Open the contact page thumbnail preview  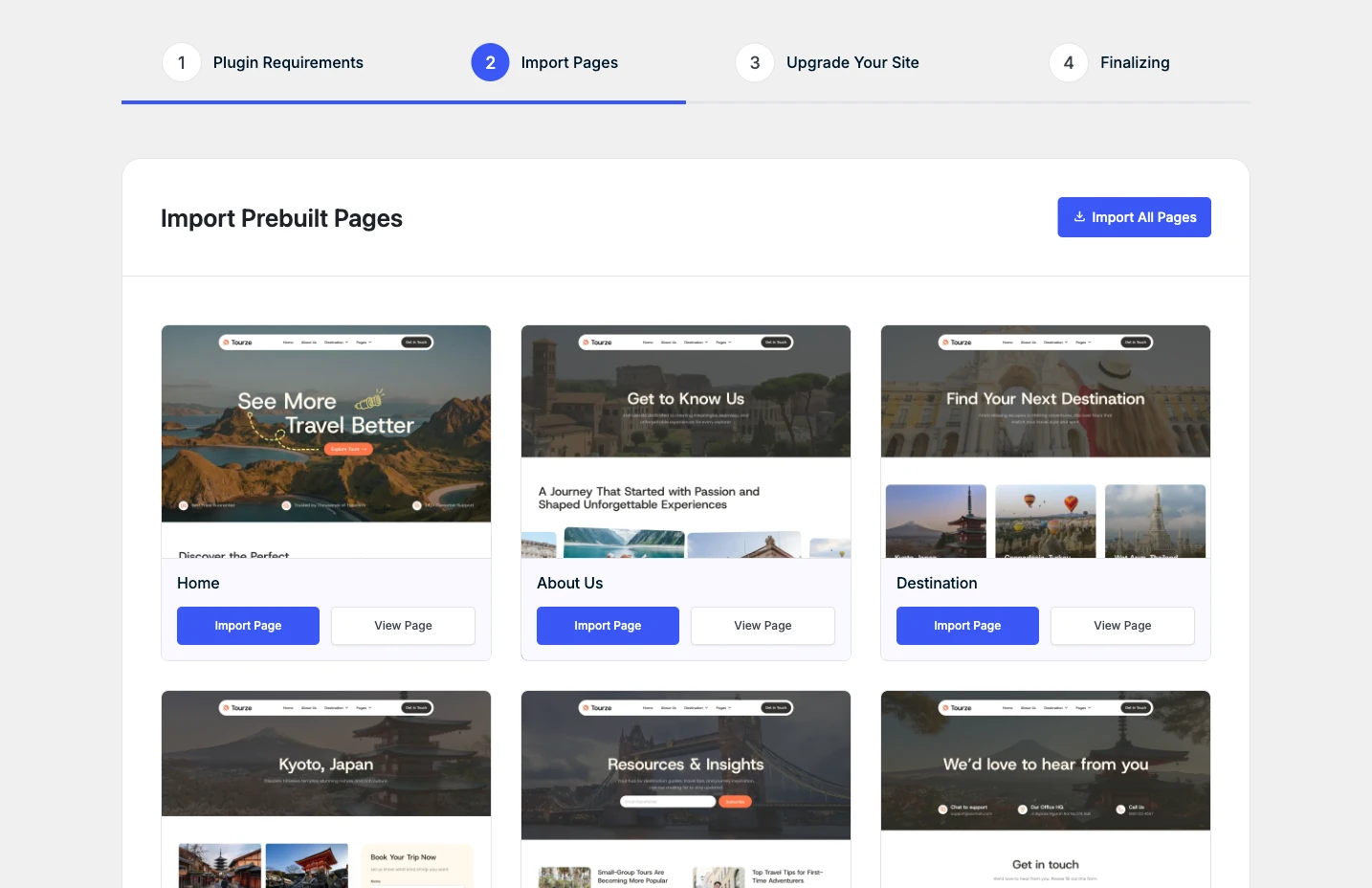coord(1046,788)
